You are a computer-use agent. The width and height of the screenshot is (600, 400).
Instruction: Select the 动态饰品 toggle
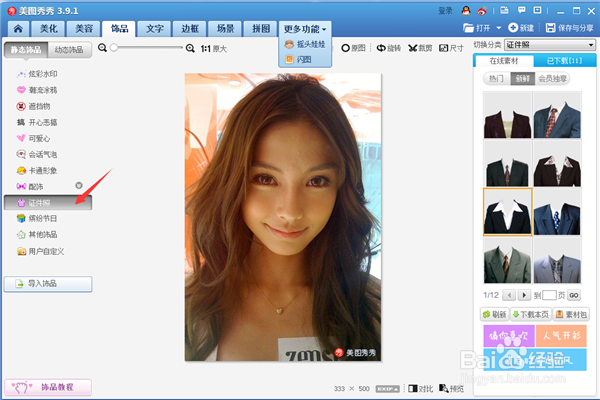pos(69,50)
